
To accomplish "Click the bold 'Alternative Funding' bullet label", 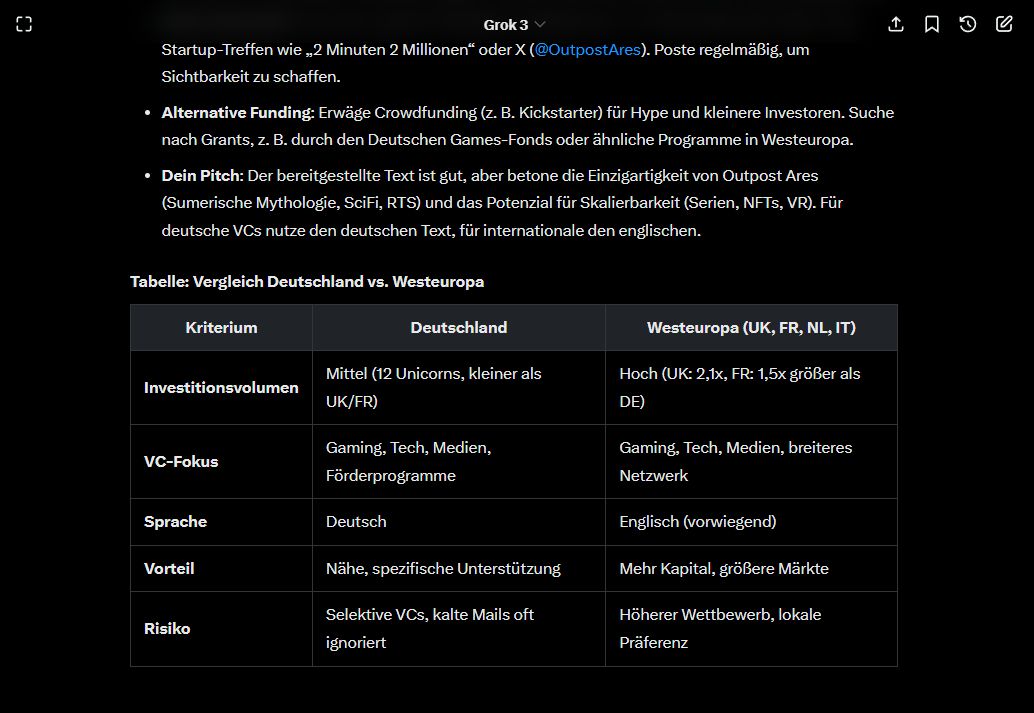I will (238, 113).
